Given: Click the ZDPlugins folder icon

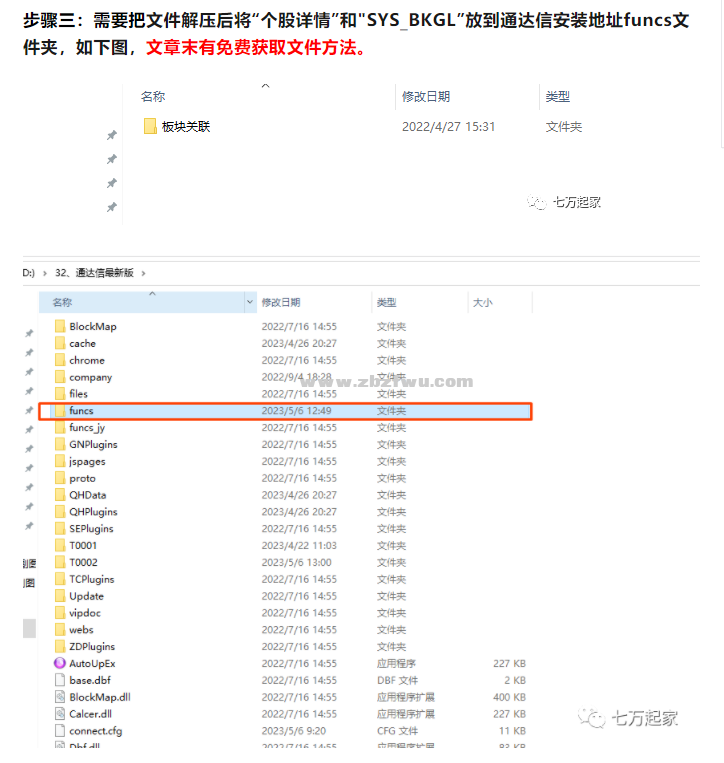Looking at the screenshot, I should [x=60, y=646].
